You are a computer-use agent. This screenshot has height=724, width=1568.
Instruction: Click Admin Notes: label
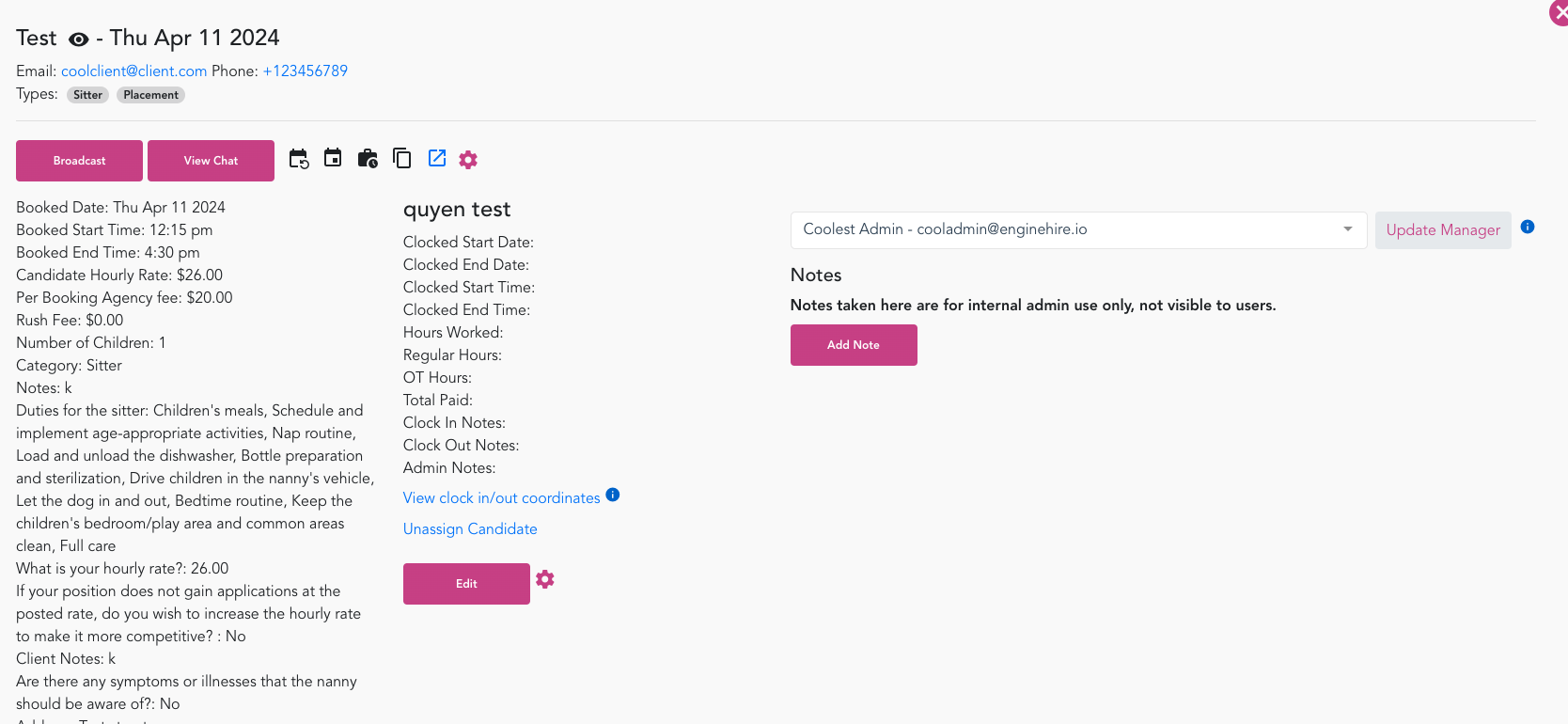click(449, 468)
